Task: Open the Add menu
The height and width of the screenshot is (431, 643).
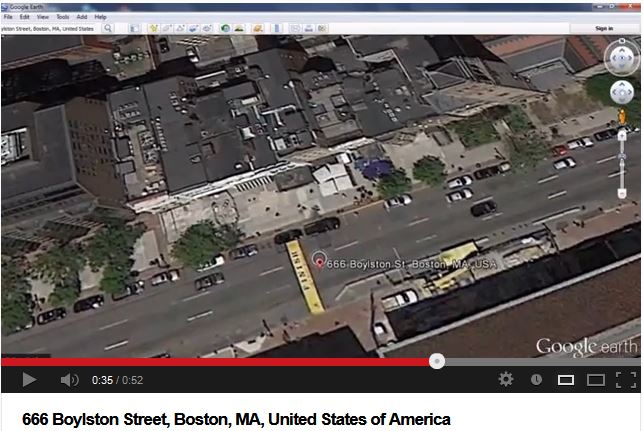Action: coord(82,17)
